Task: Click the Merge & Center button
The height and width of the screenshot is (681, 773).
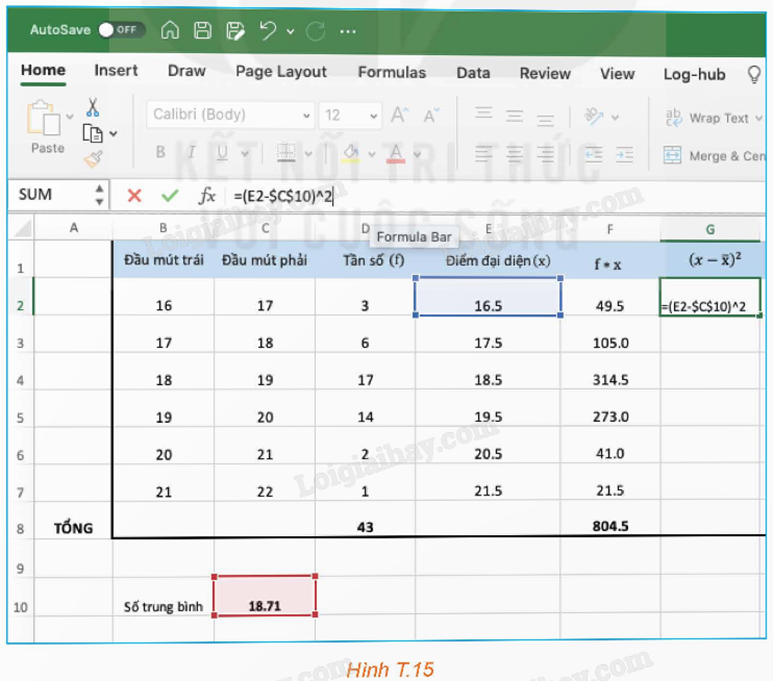Action: (714, 156)
